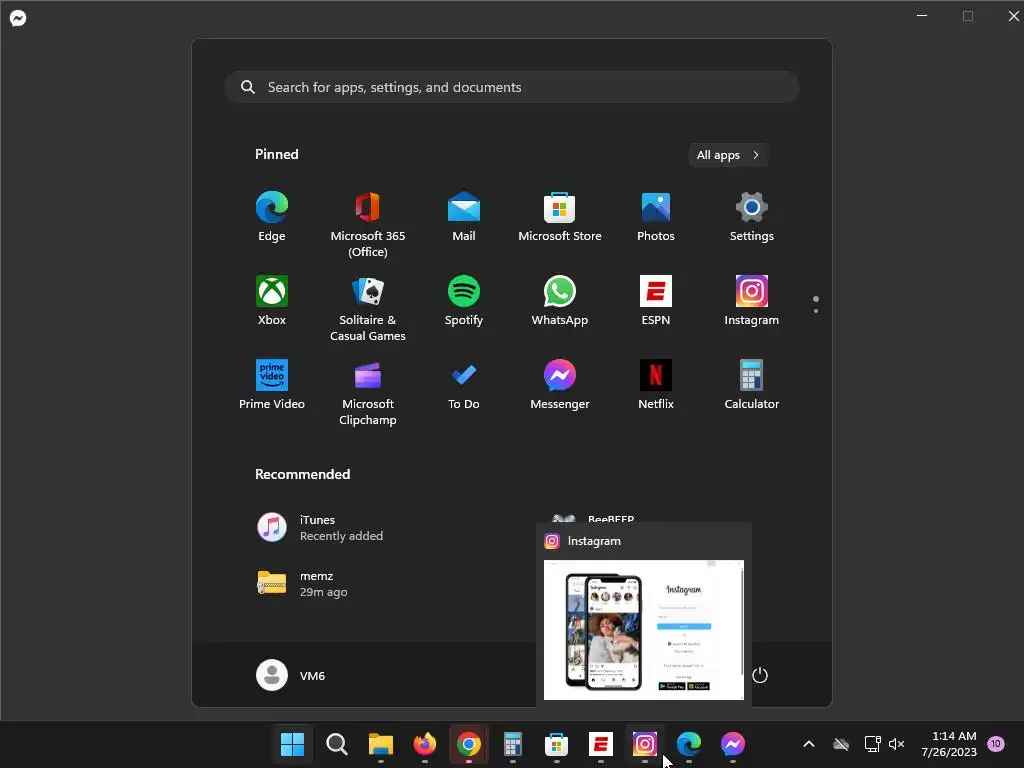Screen dimensions: 1024x768
Task: Launch the Xbox app
Action: [272, 301]
